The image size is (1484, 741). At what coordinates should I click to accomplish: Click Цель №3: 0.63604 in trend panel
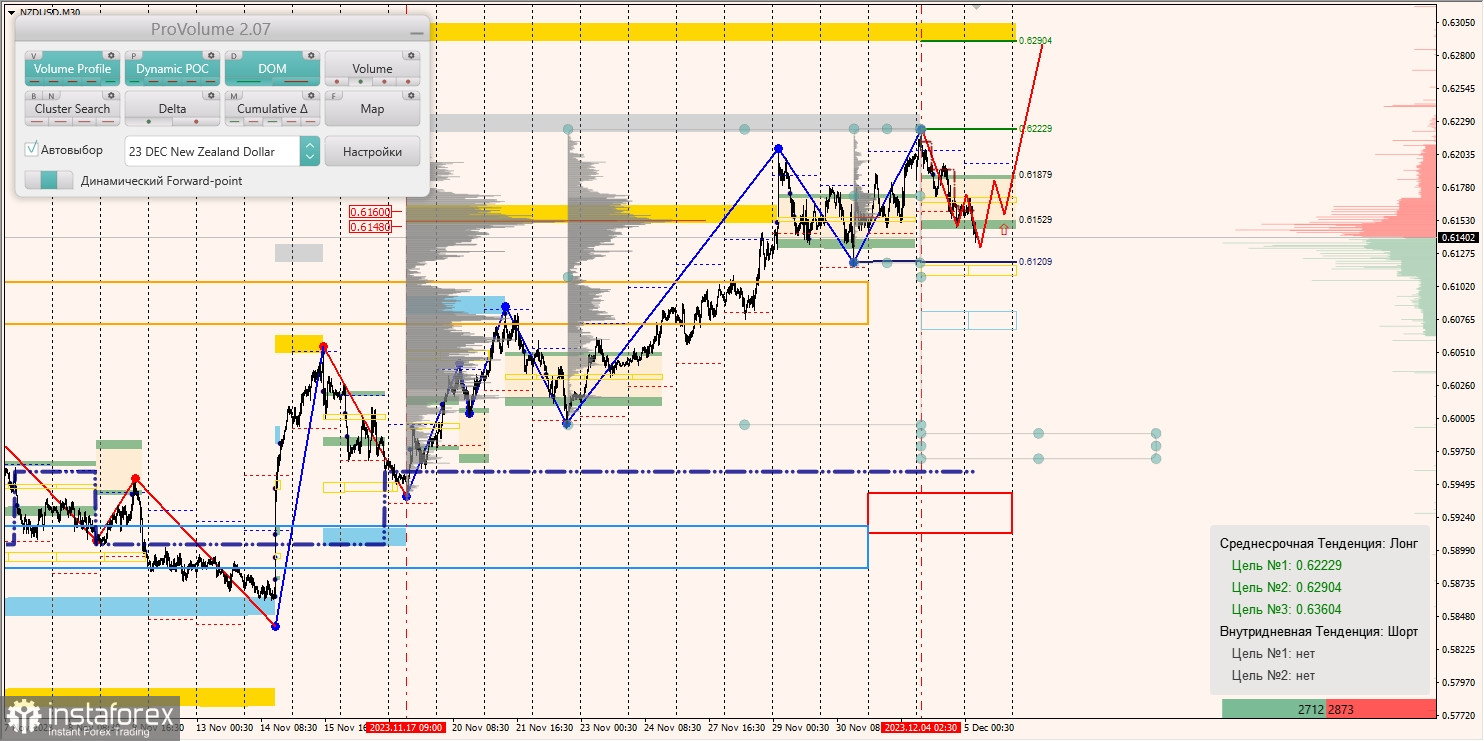pyautogui.click(x=1287, y=609)
